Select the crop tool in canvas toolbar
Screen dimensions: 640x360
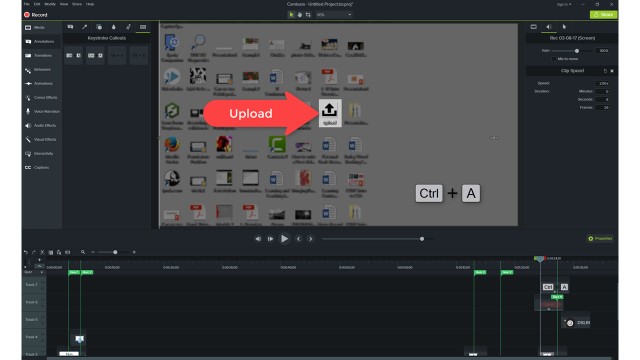(308, 15)
